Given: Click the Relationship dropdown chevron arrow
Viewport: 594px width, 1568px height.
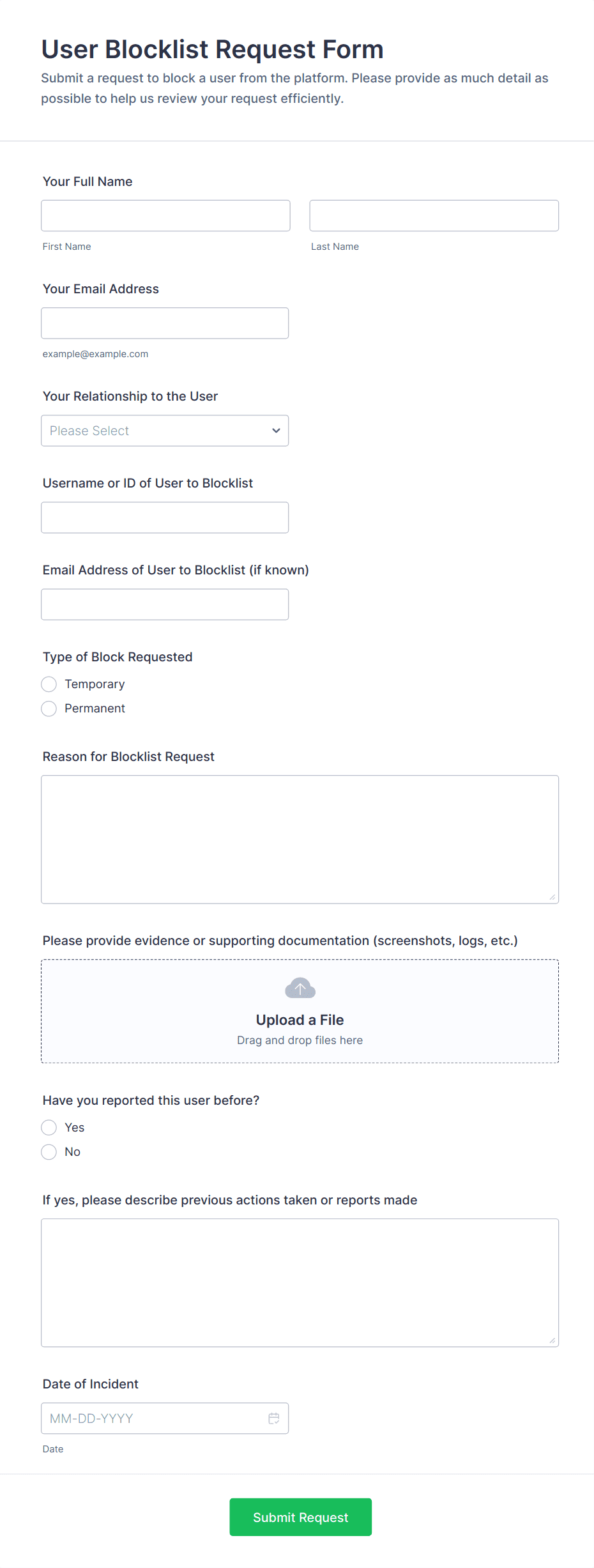Looking at the screenshot, I should (276, 431).
